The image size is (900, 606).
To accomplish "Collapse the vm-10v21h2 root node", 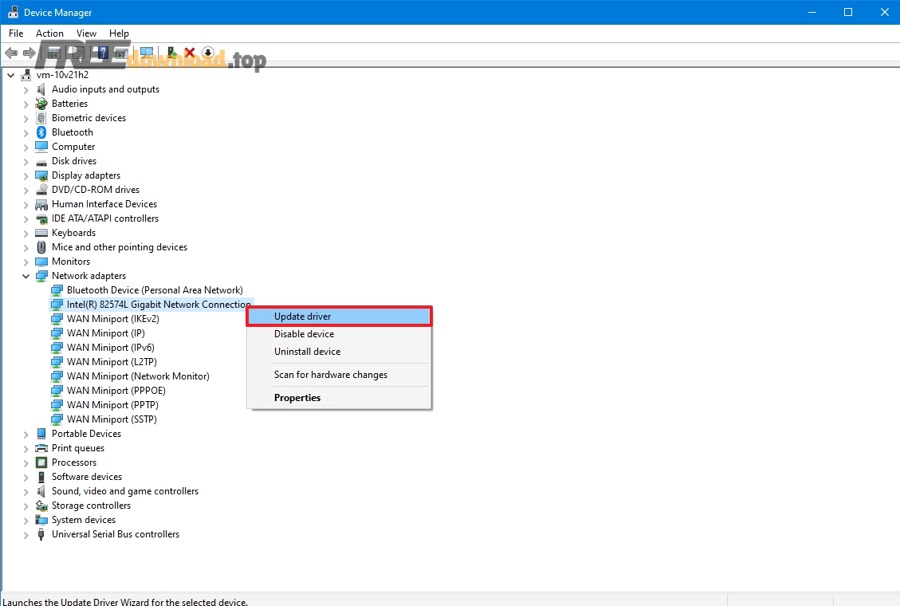I will [x=10, y=75].
